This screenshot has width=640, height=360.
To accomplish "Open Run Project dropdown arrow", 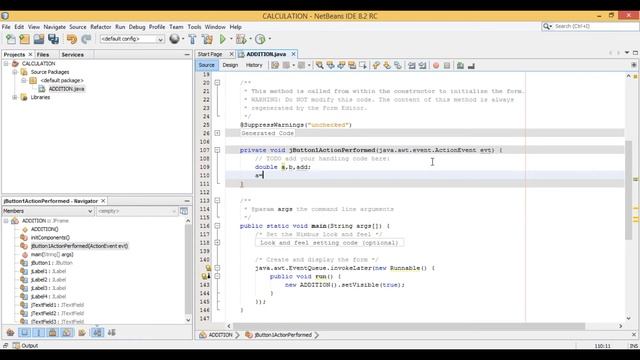I will [x=231, y=39].
